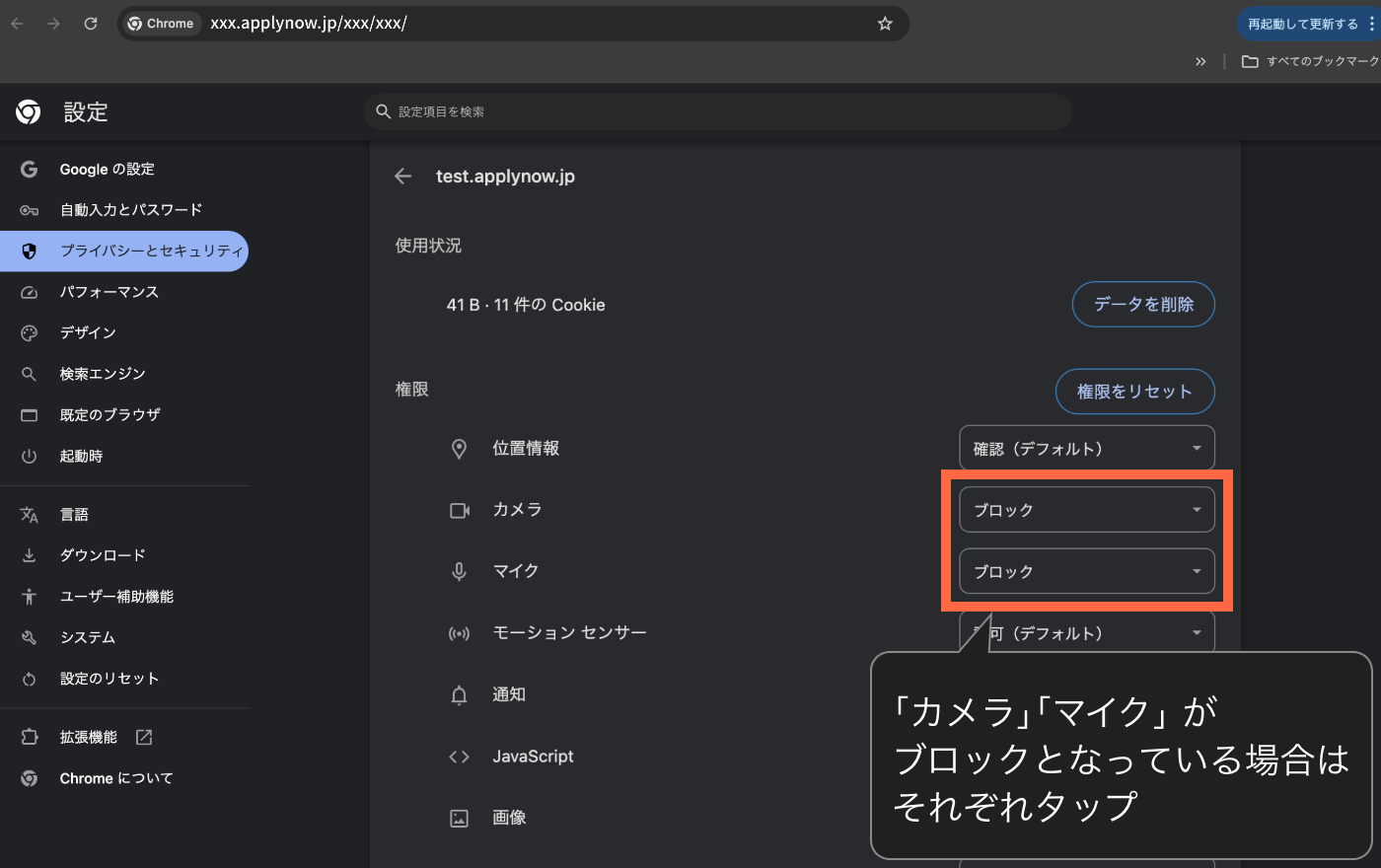Click the power icon beside 起動時
Viewport: 1381px width, 868px height.
[x=29, y=456]
